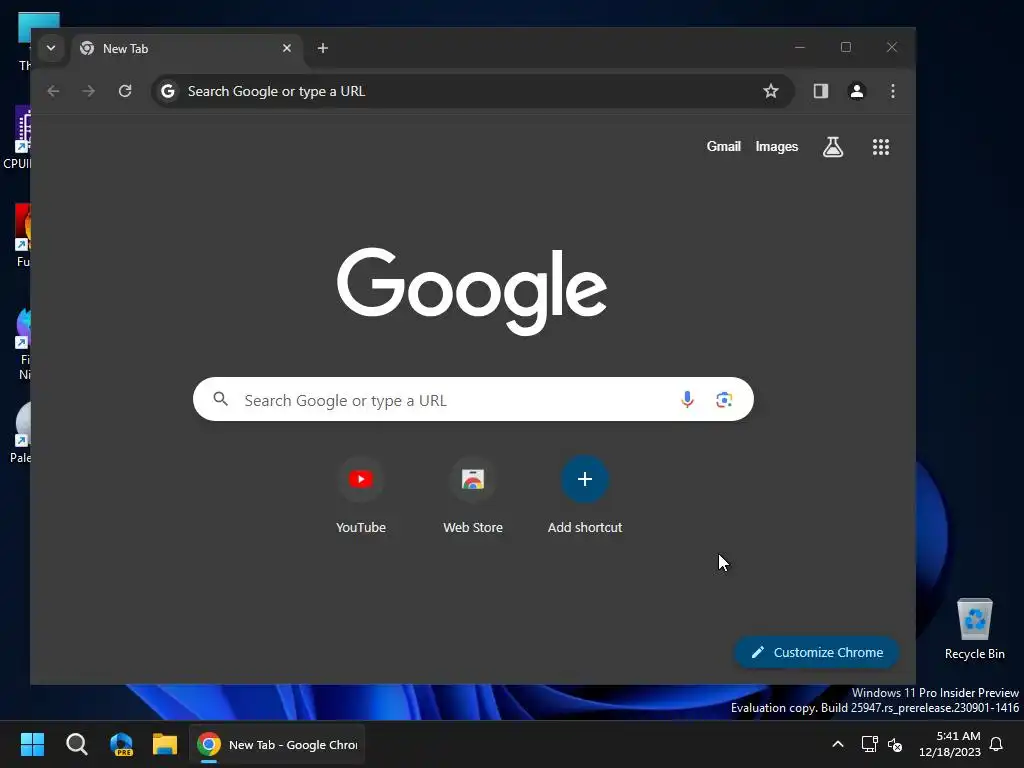This screenshot has width=1024, height=768.
Task: Open the tab search dropdown arrow
Action: tap(50, 48)
